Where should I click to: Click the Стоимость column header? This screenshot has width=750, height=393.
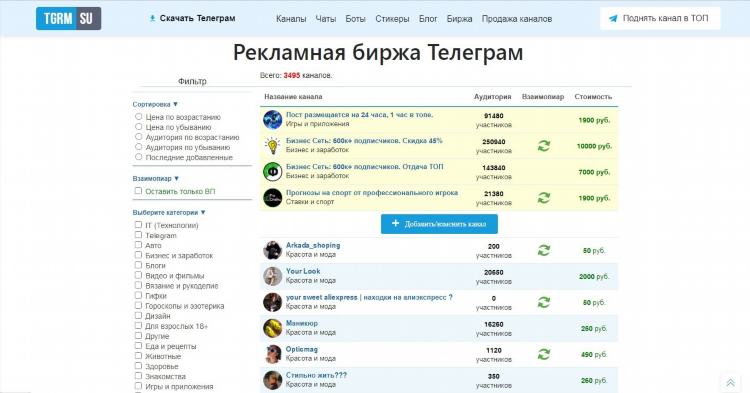click(x=593, y=97)
